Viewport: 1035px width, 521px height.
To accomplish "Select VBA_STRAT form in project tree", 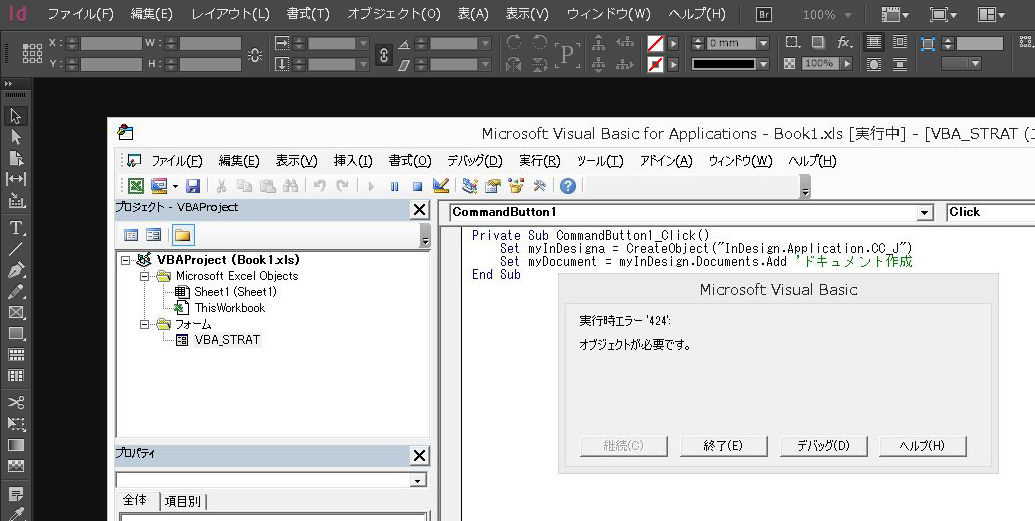I will (227, 340).
